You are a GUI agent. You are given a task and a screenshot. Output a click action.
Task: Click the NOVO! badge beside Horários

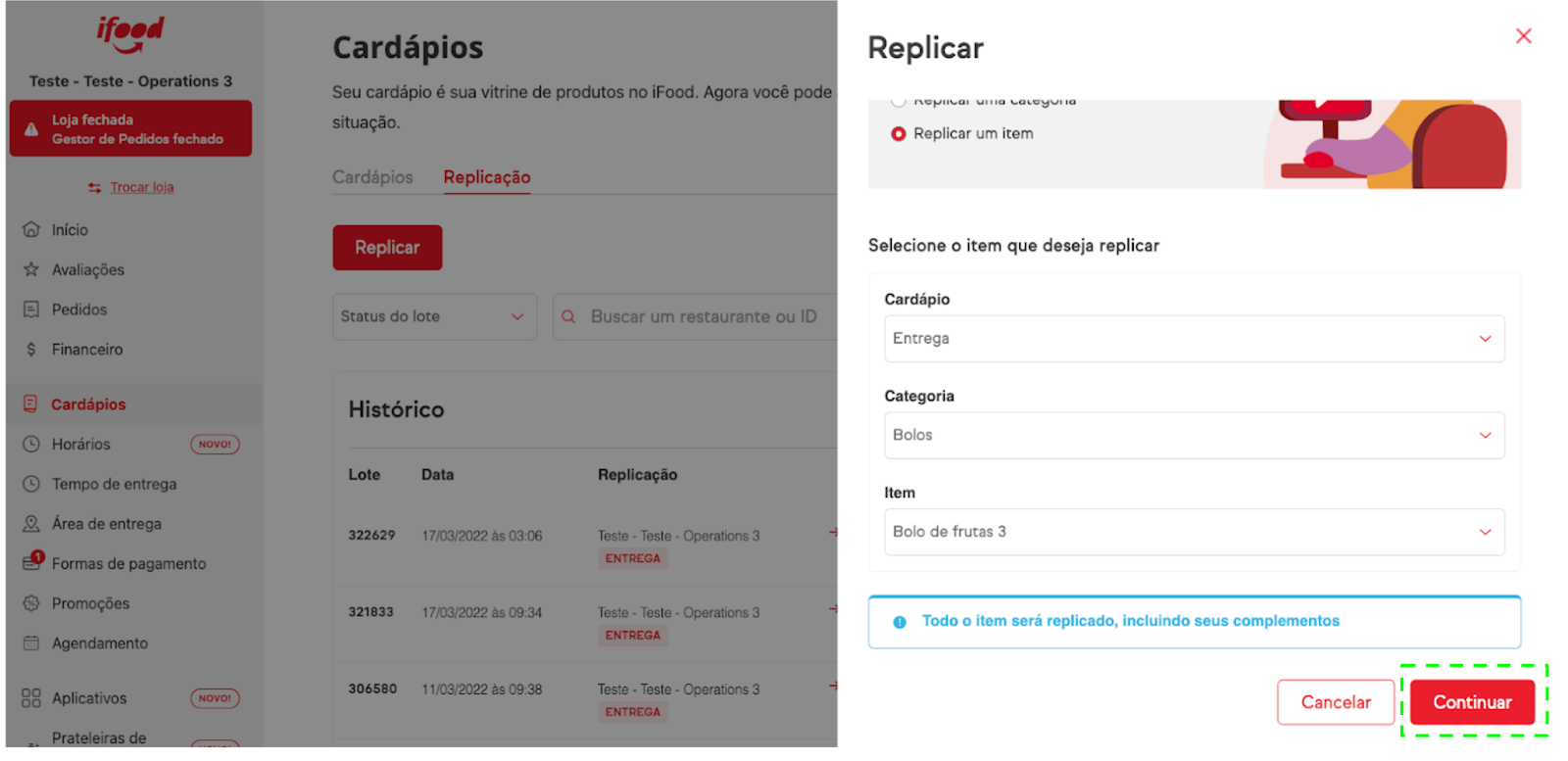coord(215,445)
